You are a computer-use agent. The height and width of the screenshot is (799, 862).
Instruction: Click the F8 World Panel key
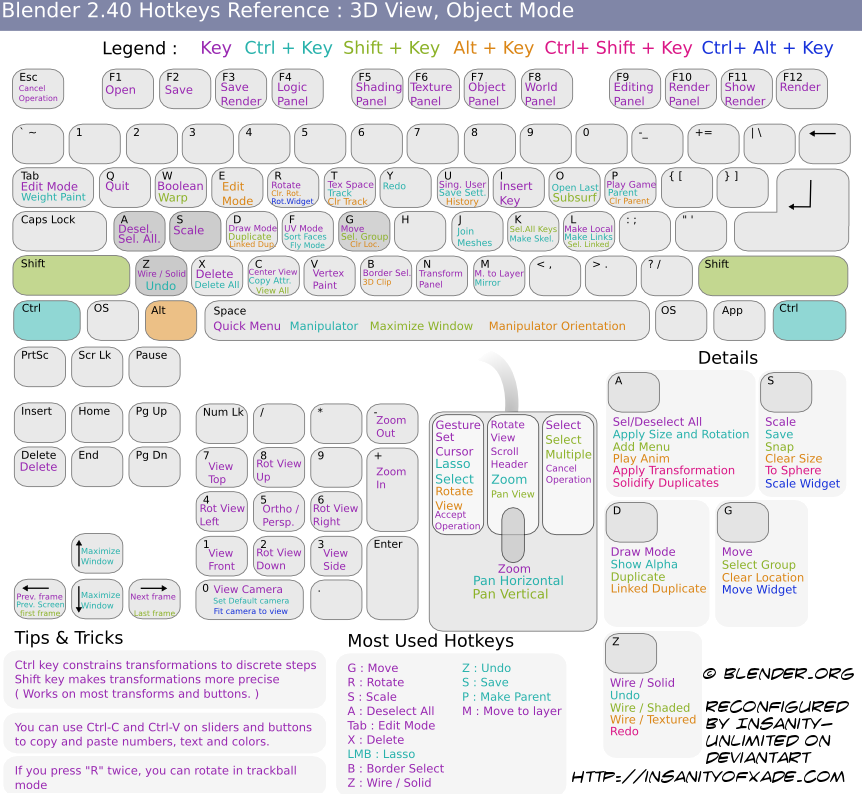pos(546,89)
